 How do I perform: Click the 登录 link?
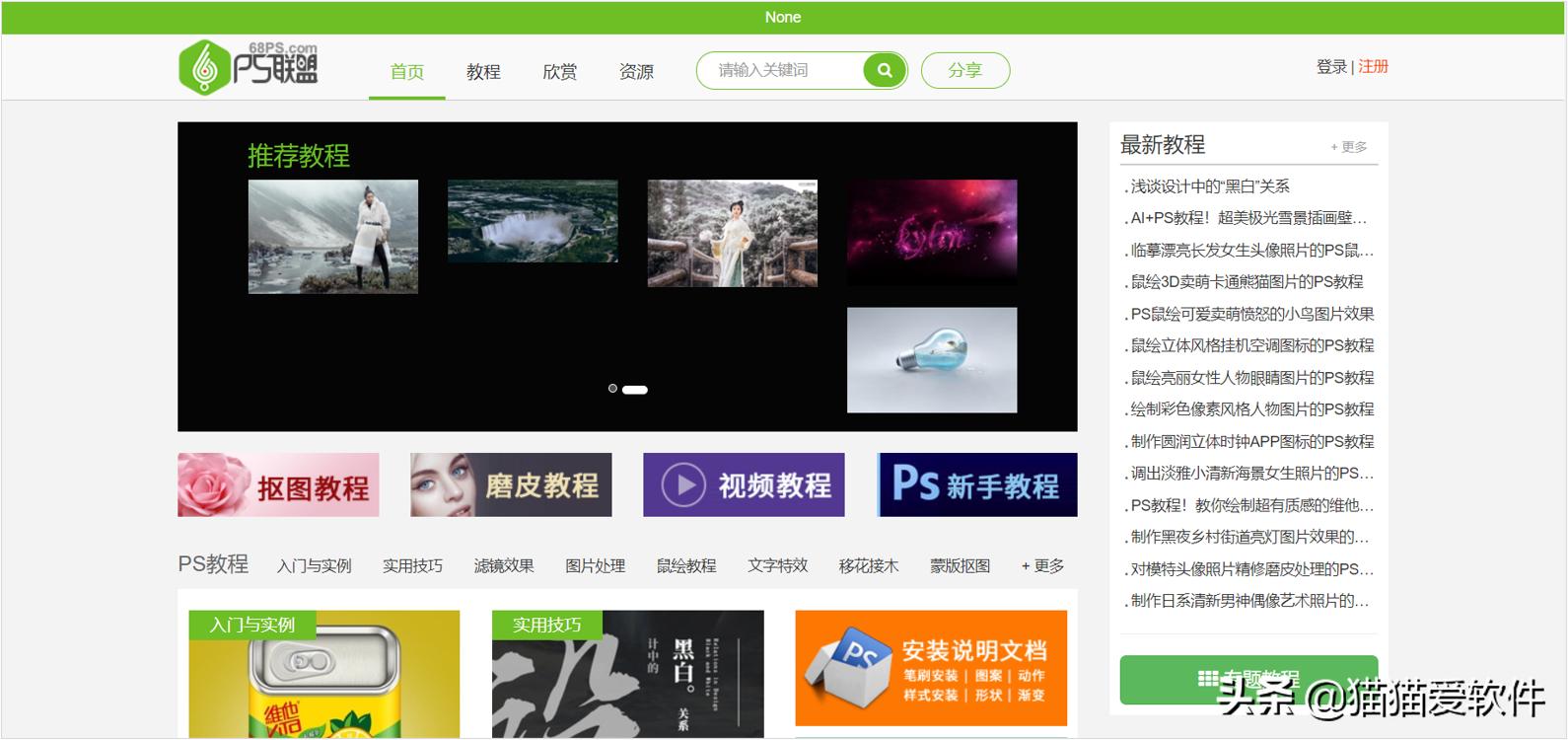click(x=1331, y=66)
